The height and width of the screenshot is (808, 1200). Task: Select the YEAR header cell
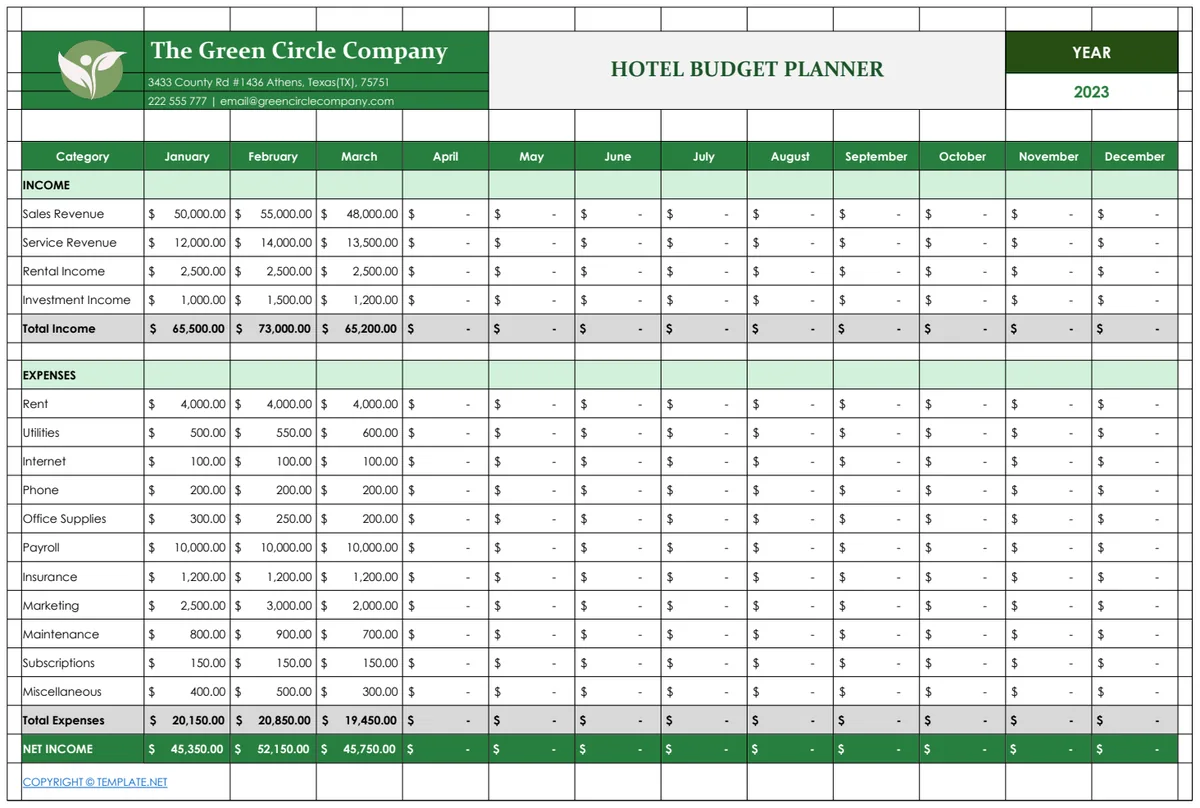pos(1091,53)
